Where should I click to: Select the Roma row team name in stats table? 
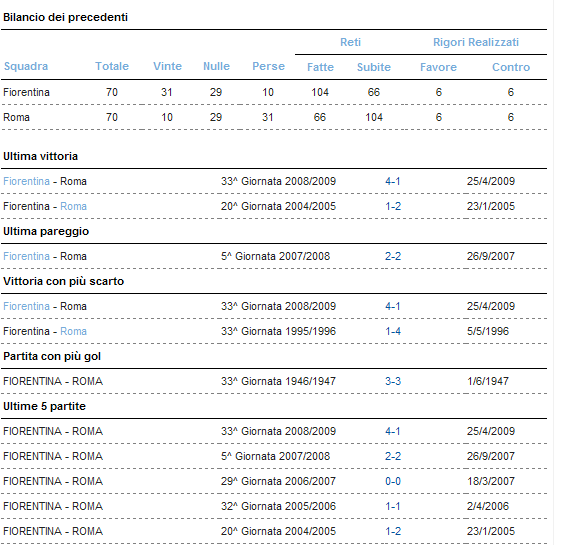[x=16, y=117]
